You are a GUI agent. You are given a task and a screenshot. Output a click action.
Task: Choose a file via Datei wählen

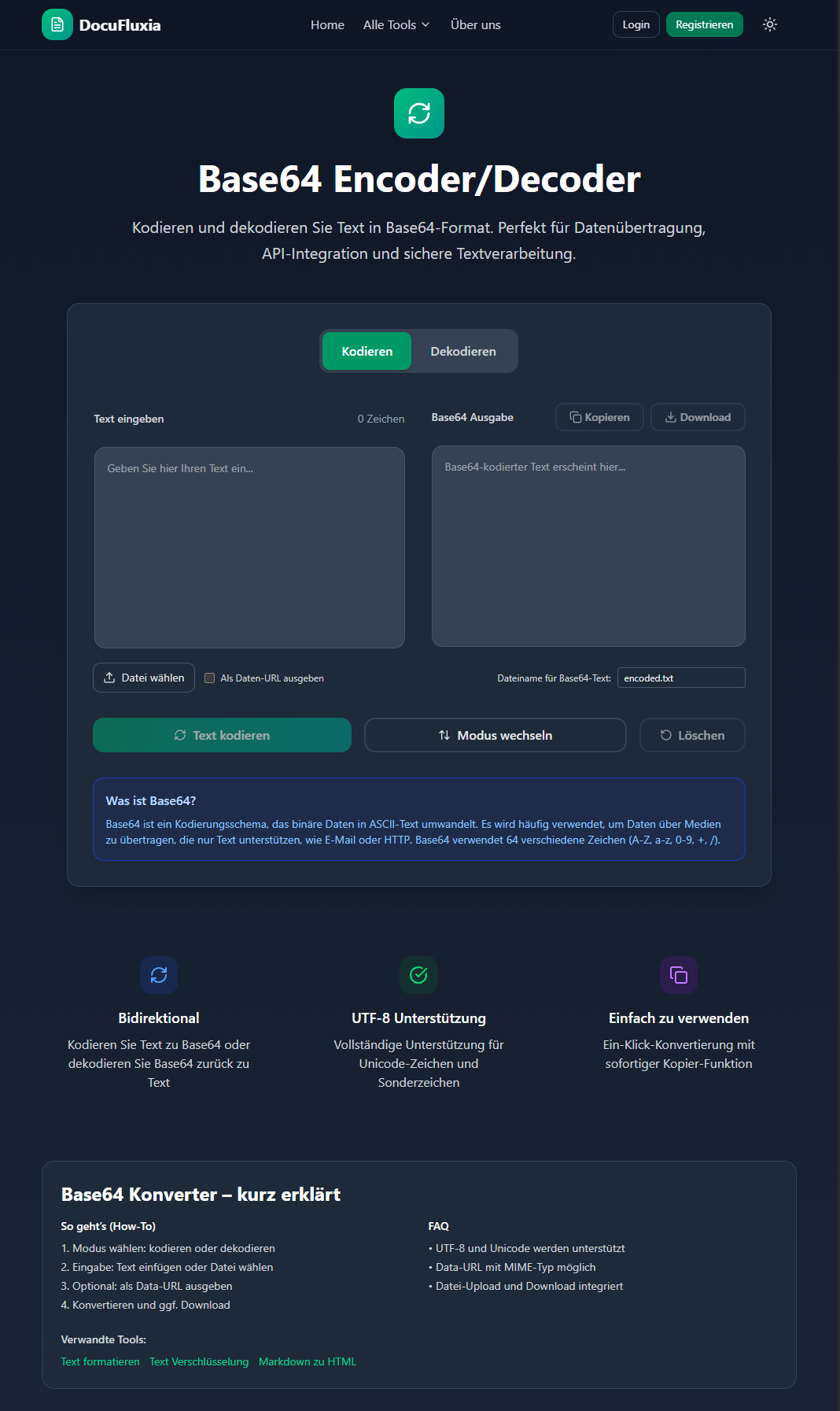(x=144, y=678)
